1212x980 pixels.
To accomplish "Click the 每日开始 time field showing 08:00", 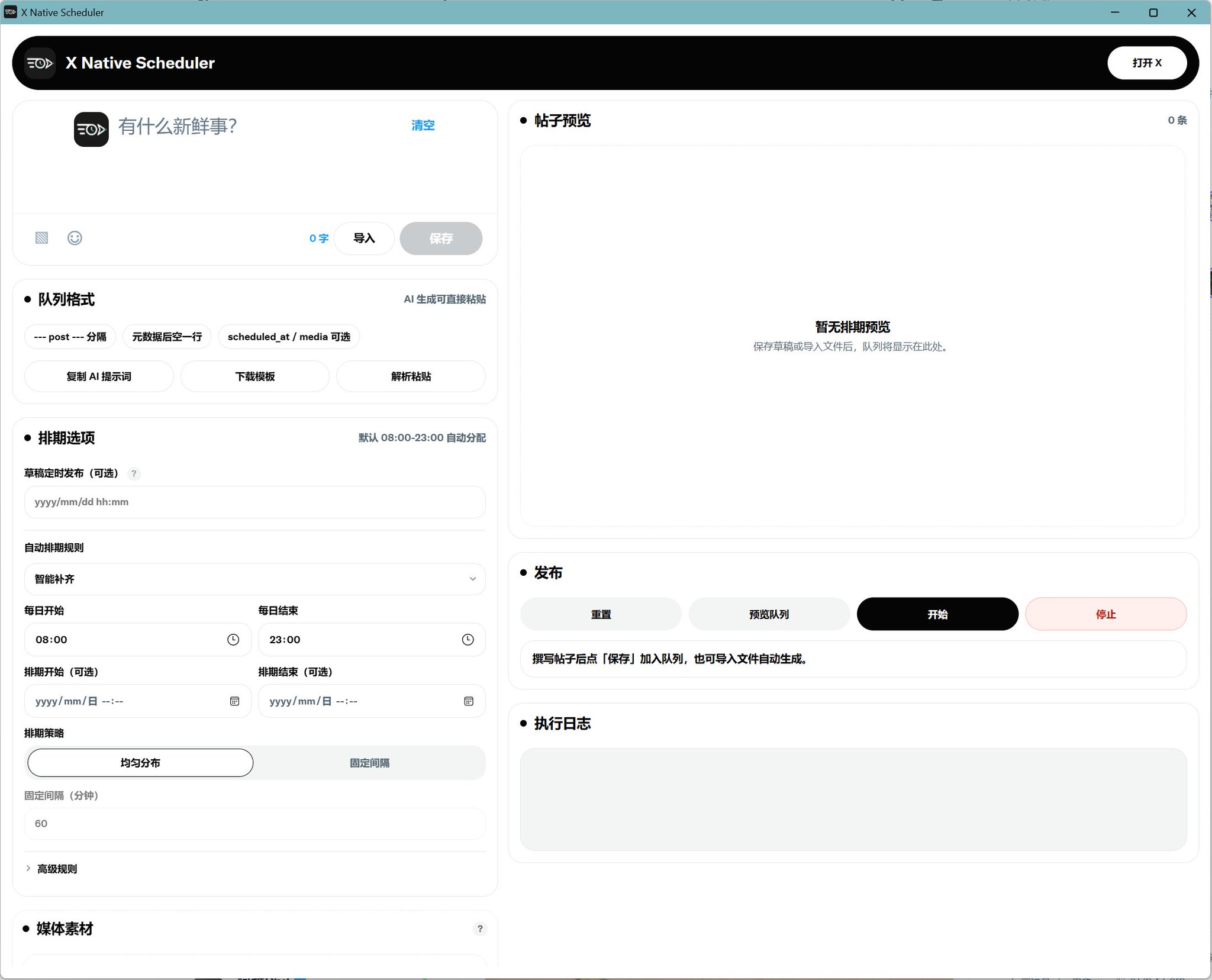I will (138, 640).
